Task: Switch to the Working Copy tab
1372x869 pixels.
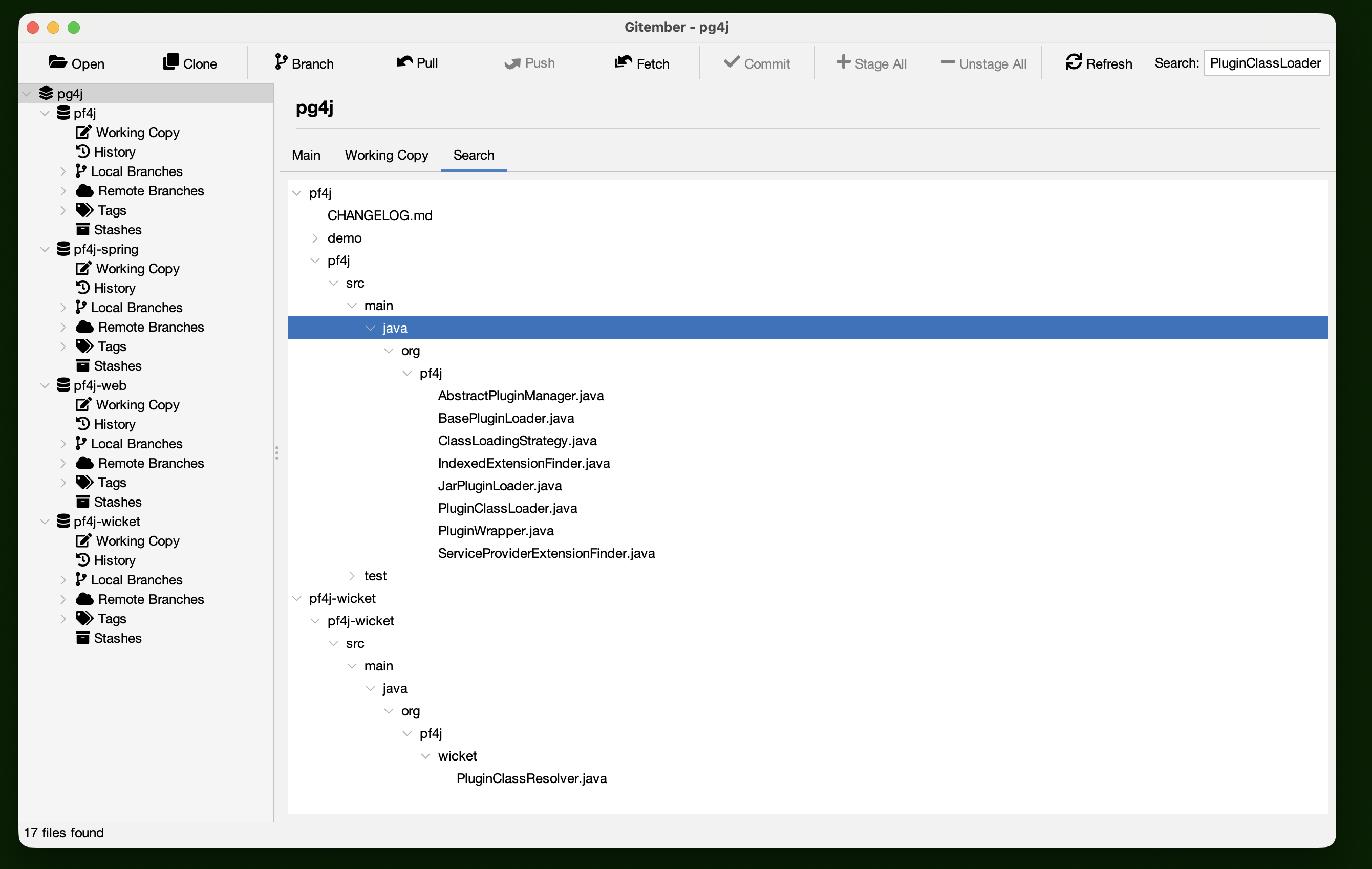Action: 387,155
